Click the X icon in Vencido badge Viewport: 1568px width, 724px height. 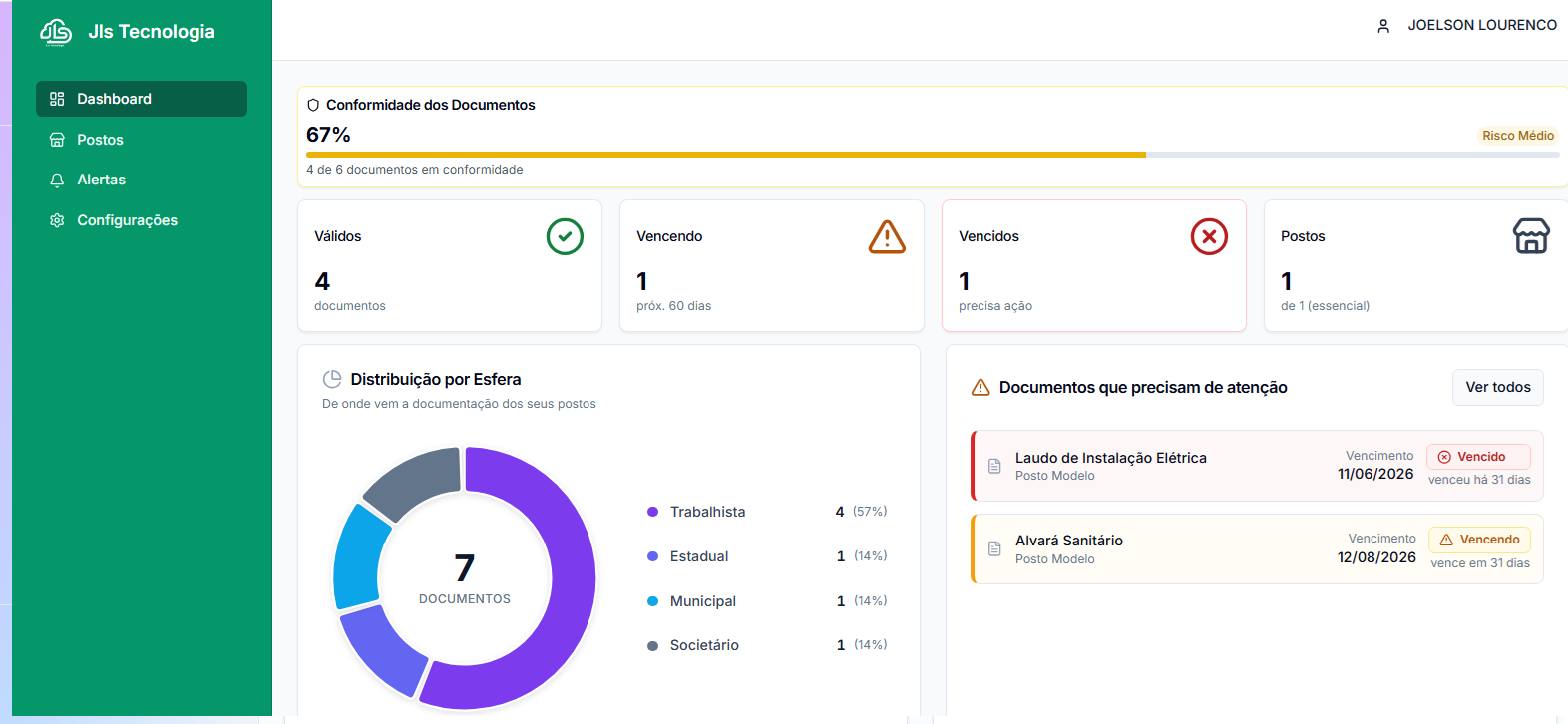point(1444,457)
